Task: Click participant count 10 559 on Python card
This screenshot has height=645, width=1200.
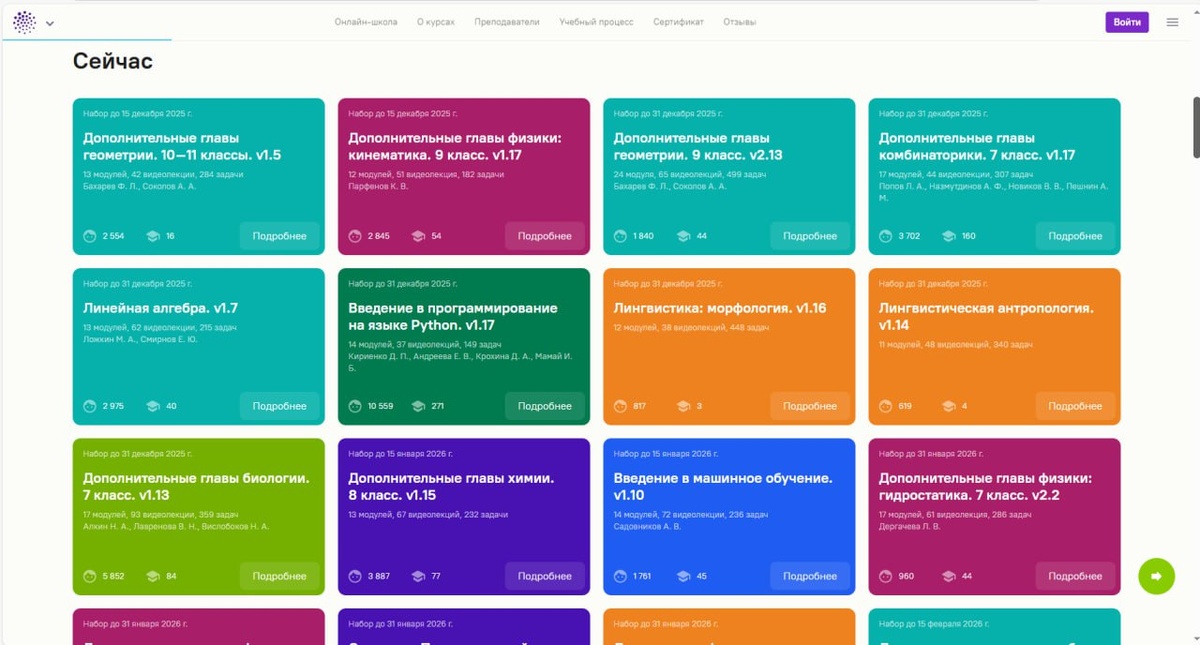Action: point(381,406)
